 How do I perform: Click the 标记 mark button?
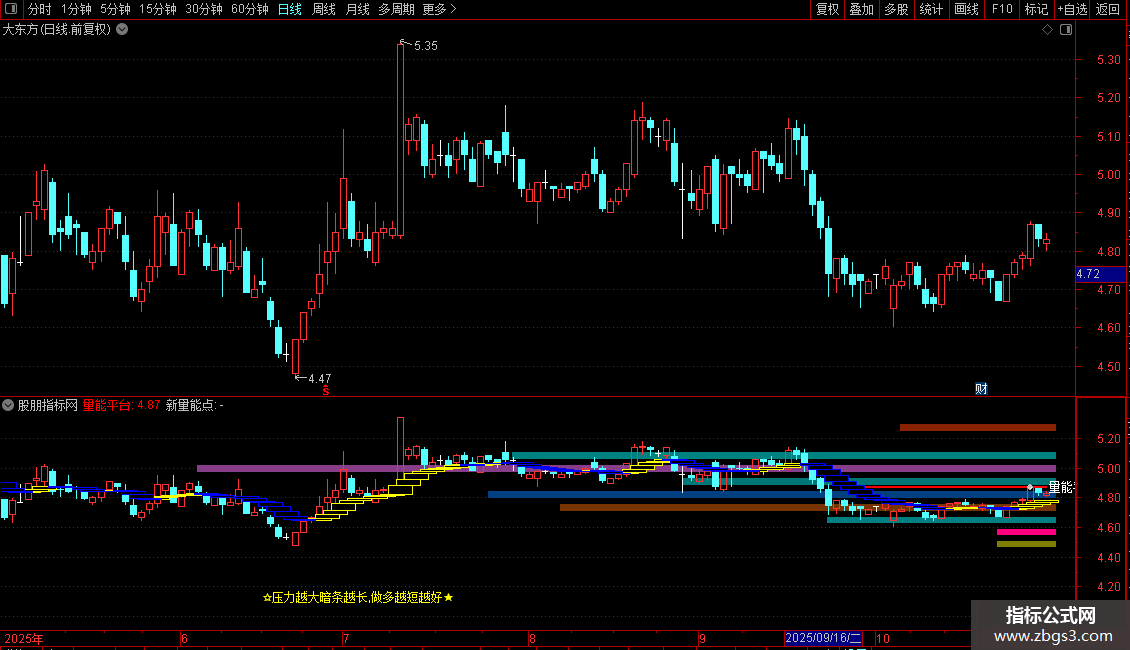pyautogui.click(x=1036, y=9)
